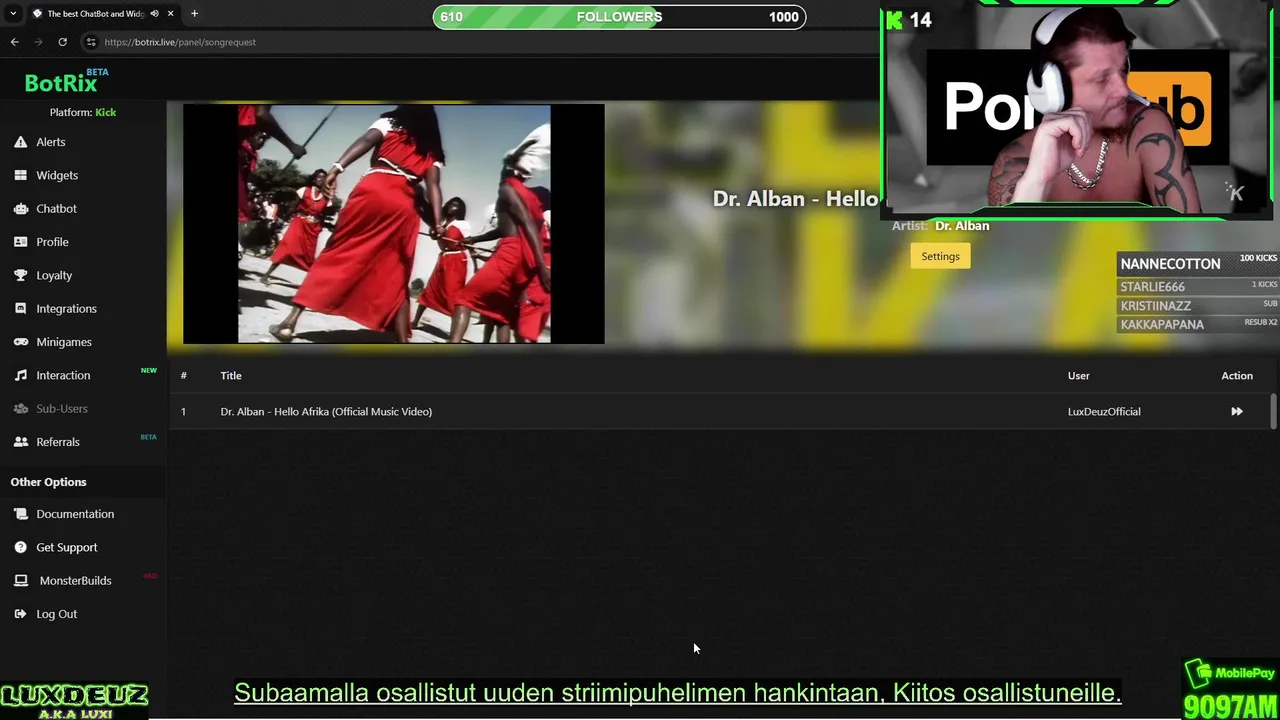The width and height of the screenshot is (1280, 720).
Task: Click the Chatbot robot icon
Action: pos(20,209)
